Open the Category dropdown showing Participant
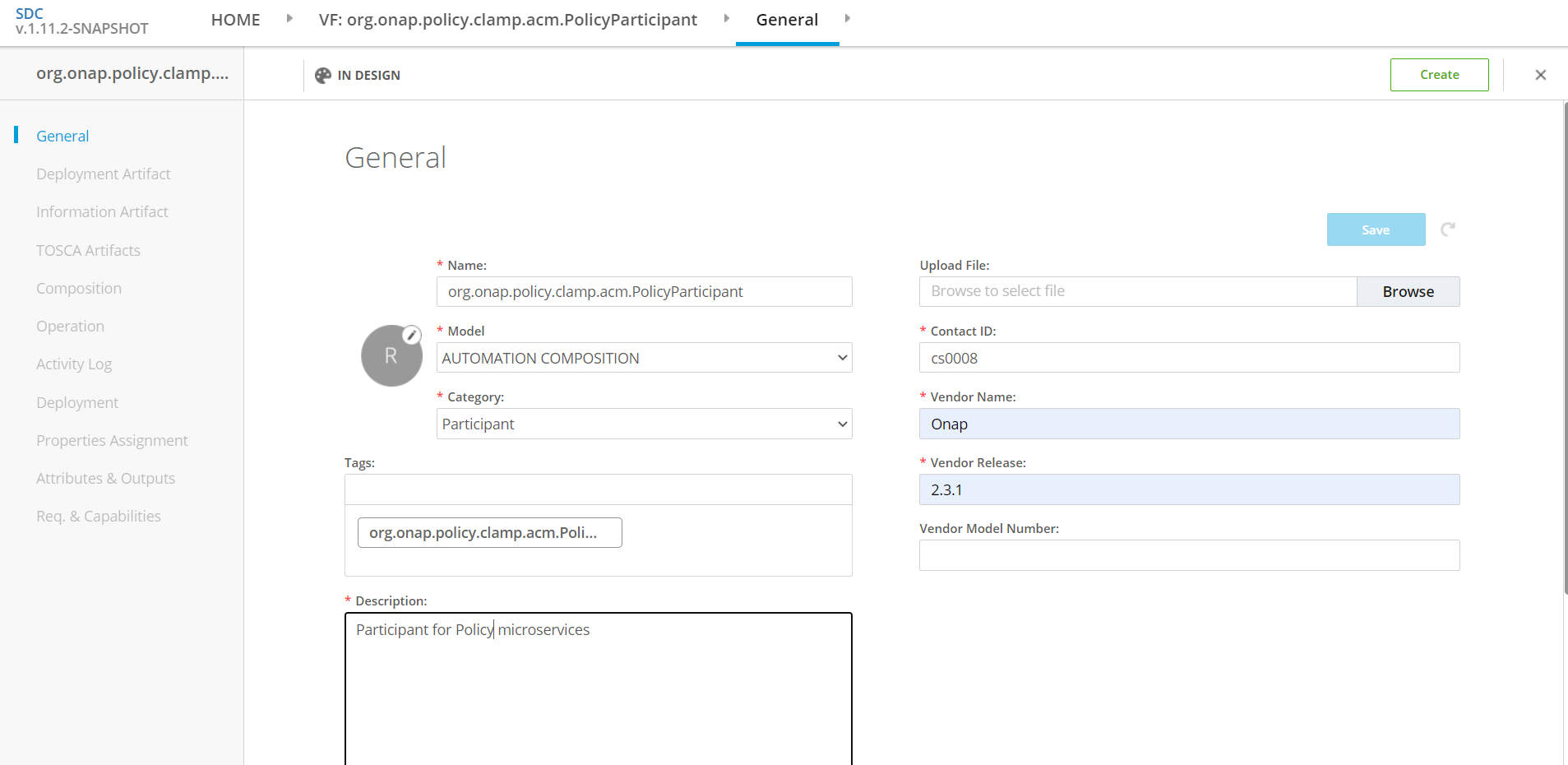Screen dimensions: 1568x765 pyautogui.click(x=644, y=424)
